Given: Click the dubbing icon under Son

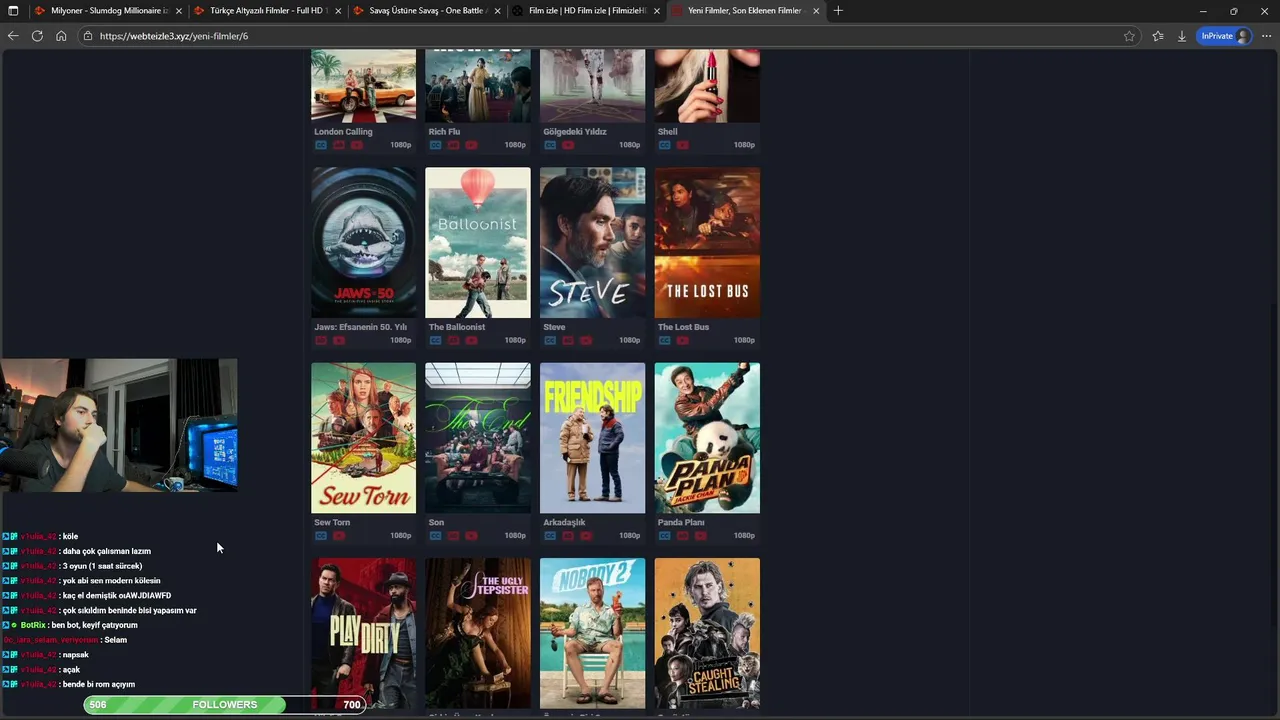Looking at the screenshot, I should click(453, 536).
